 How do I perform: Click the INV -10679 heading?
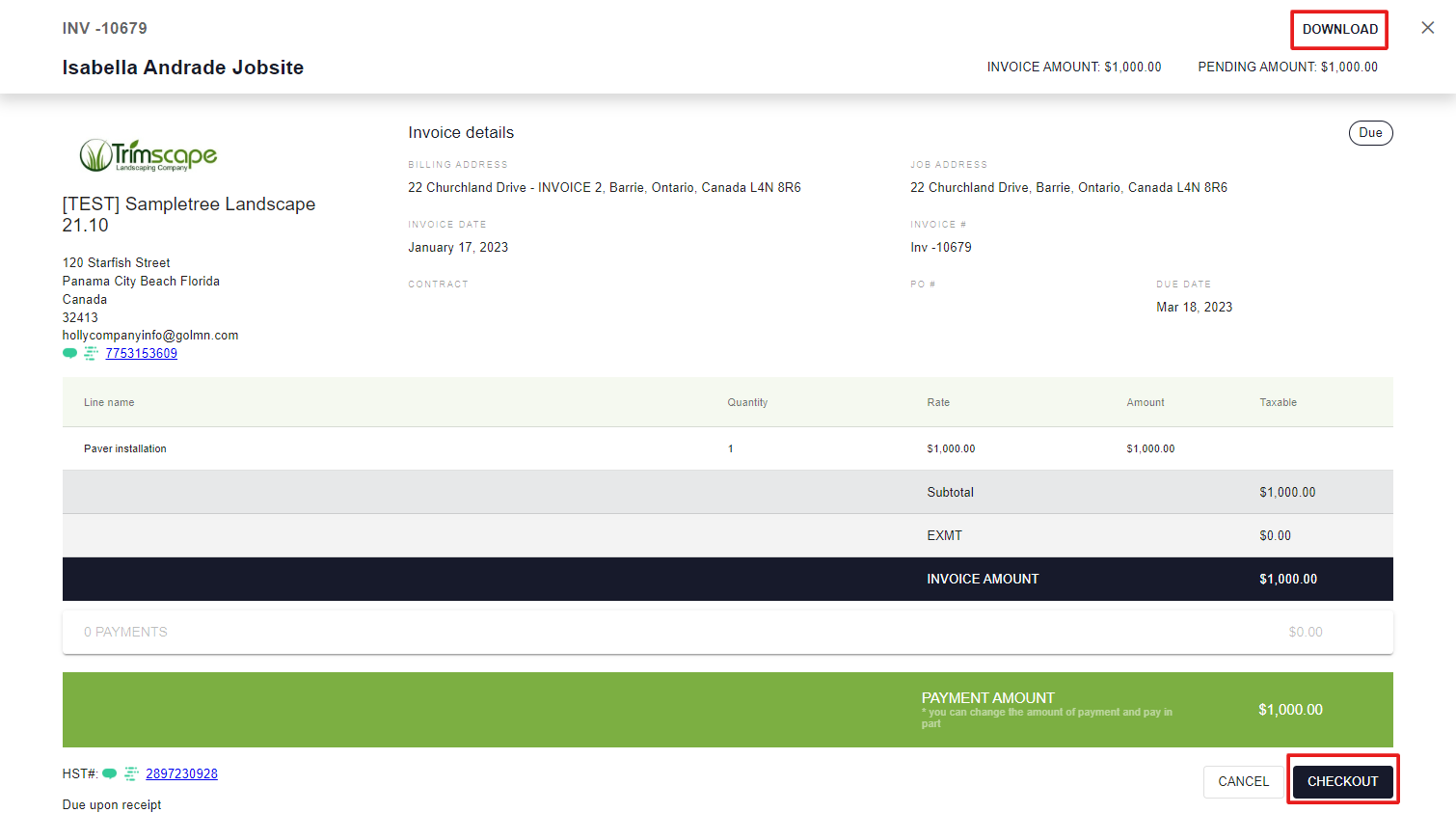105,28
